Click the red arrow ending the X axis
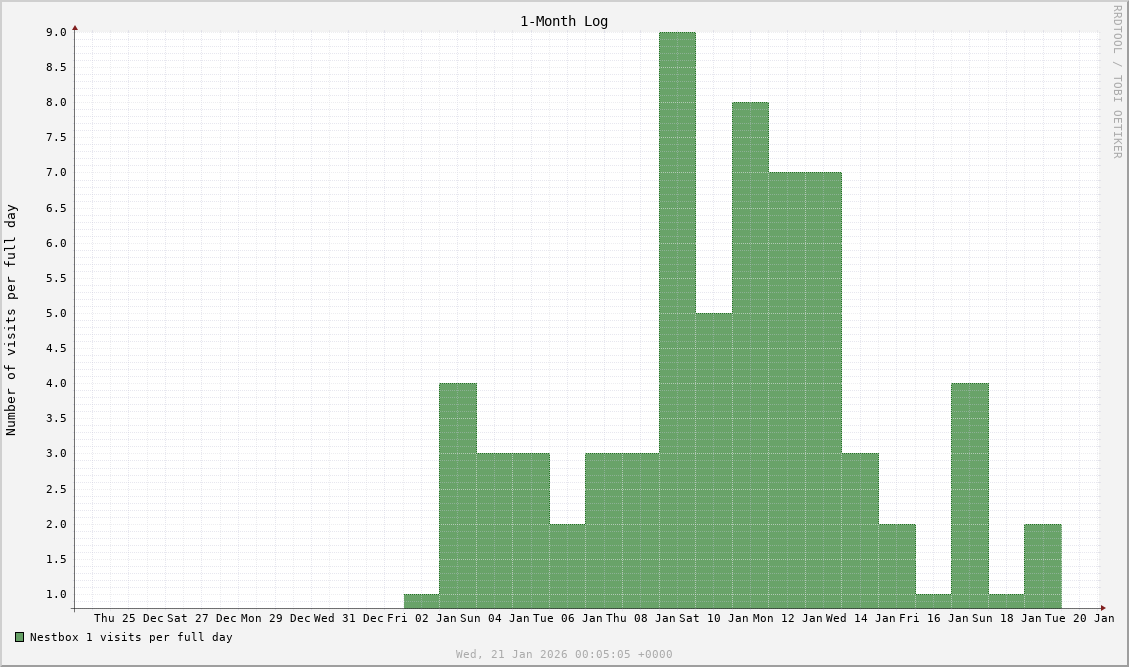1129x667 pixels. (x=1103, y=608)
